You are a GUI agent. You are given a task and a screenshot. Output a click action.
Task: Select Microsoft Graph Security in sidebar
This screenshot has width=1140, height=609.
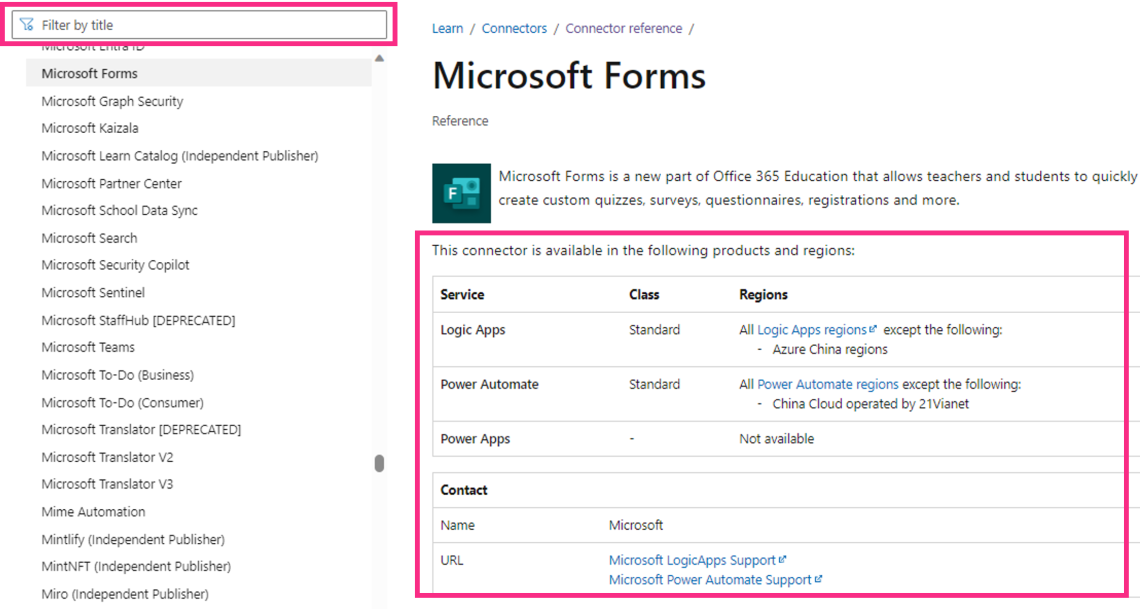coord(112,101)
